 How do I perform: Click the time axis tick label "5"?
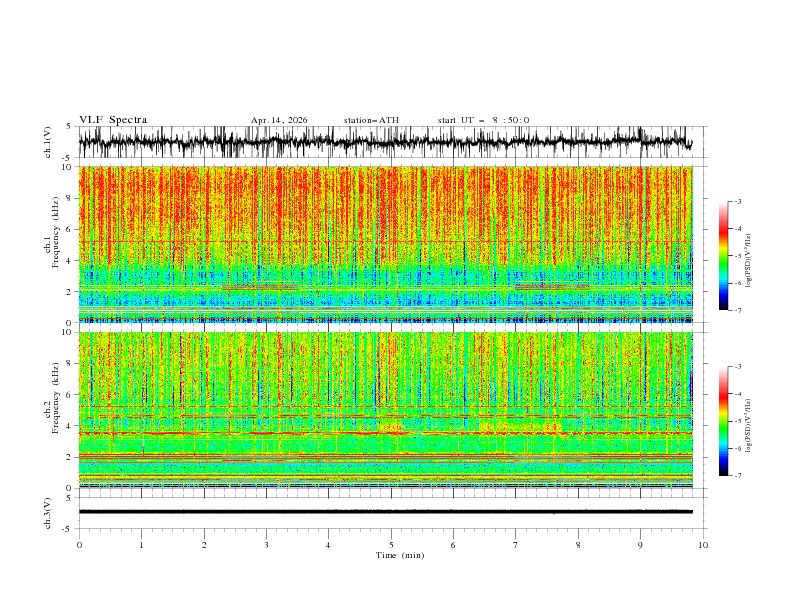click(391, 545)
